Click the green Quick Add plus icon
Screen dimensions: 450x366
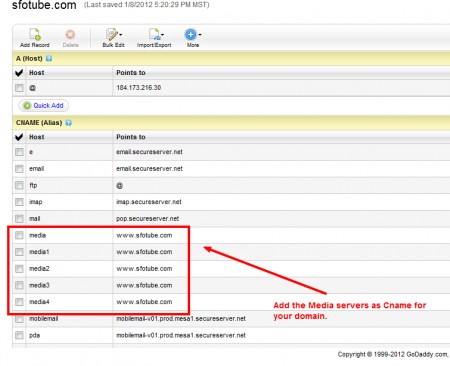27,106
